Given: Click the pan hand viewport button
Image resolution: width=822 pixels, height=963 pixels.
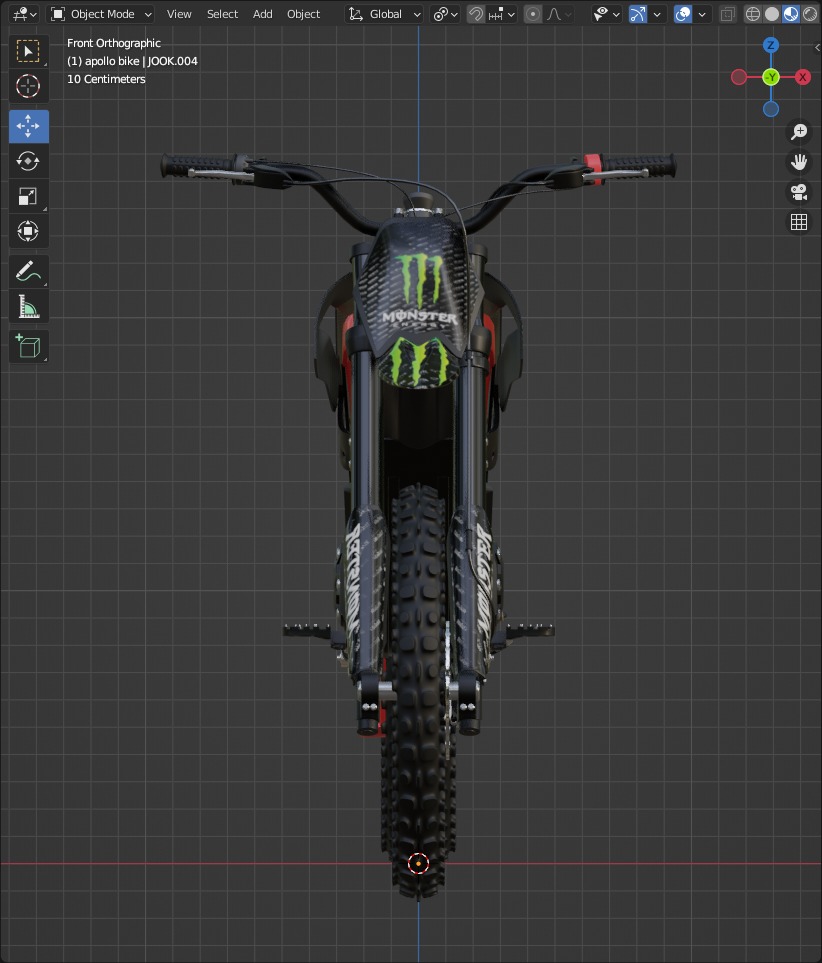Looking at the screenshot, I should 799,162.
